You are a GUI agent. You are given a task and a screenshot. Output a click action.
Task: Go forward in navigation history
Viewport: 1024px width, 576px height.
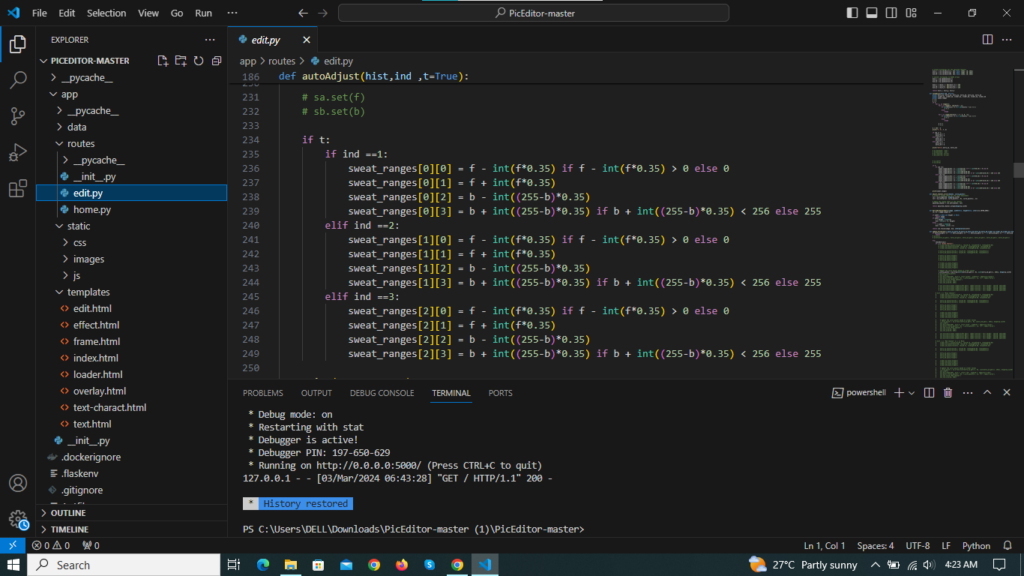(x=323, y=13)
